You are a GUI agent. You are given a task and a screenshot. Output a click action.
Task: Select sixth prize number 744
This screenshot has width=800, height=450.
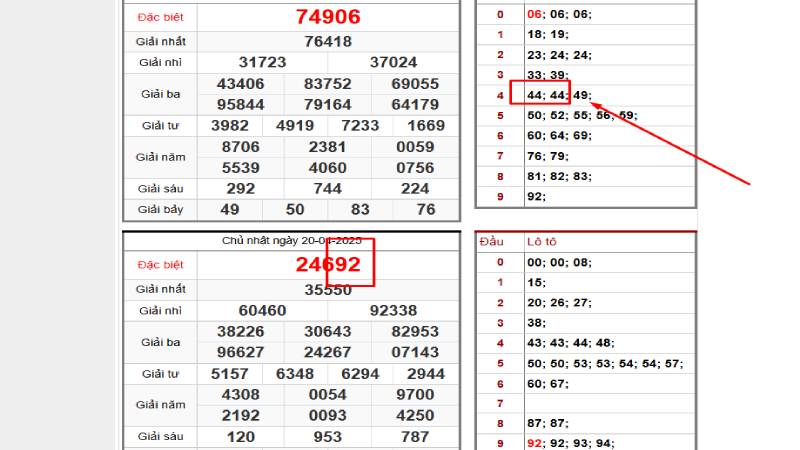[328, 188]
